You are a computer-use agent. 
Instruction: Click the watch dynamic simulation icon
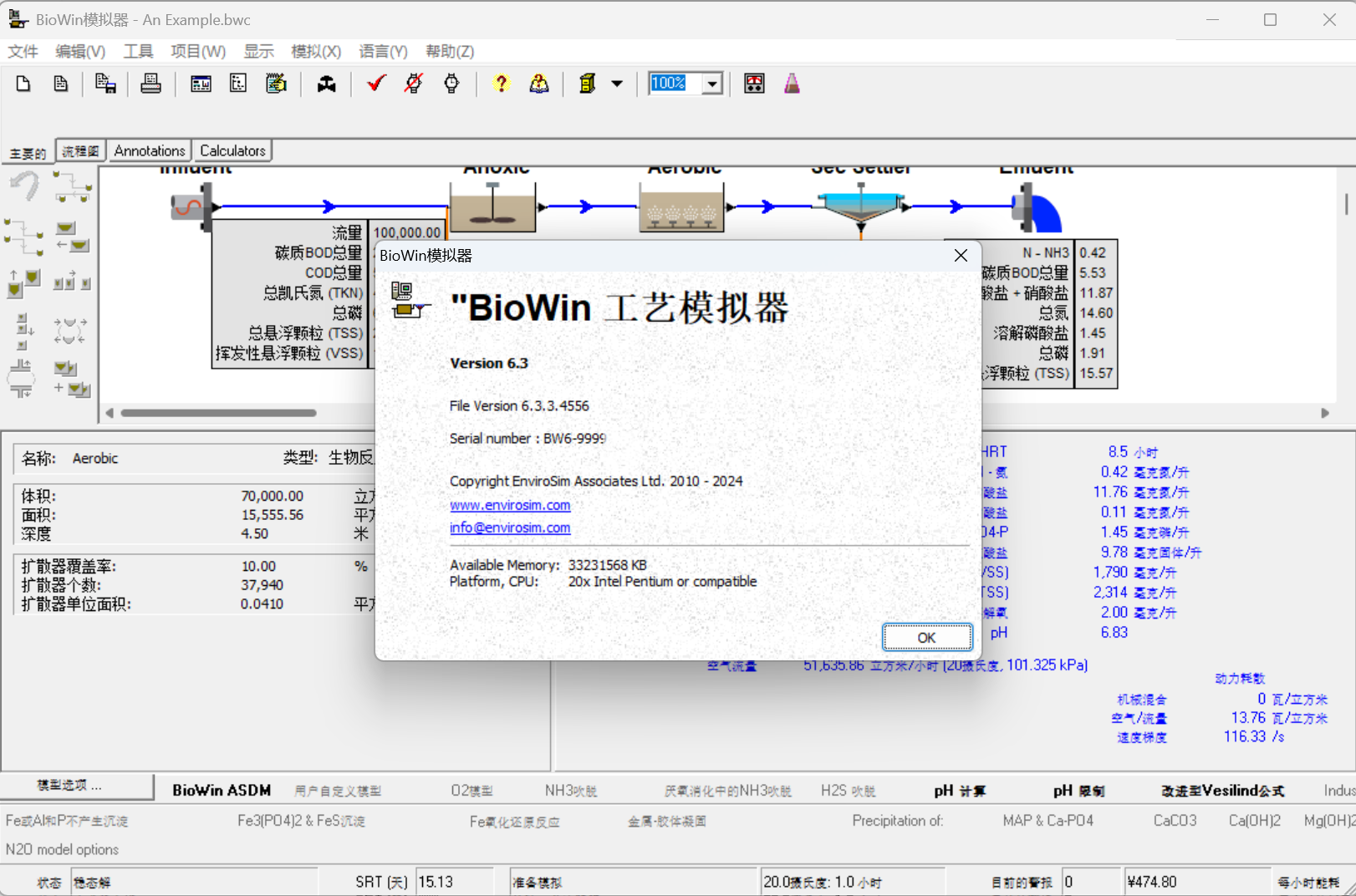click(451, 84)
